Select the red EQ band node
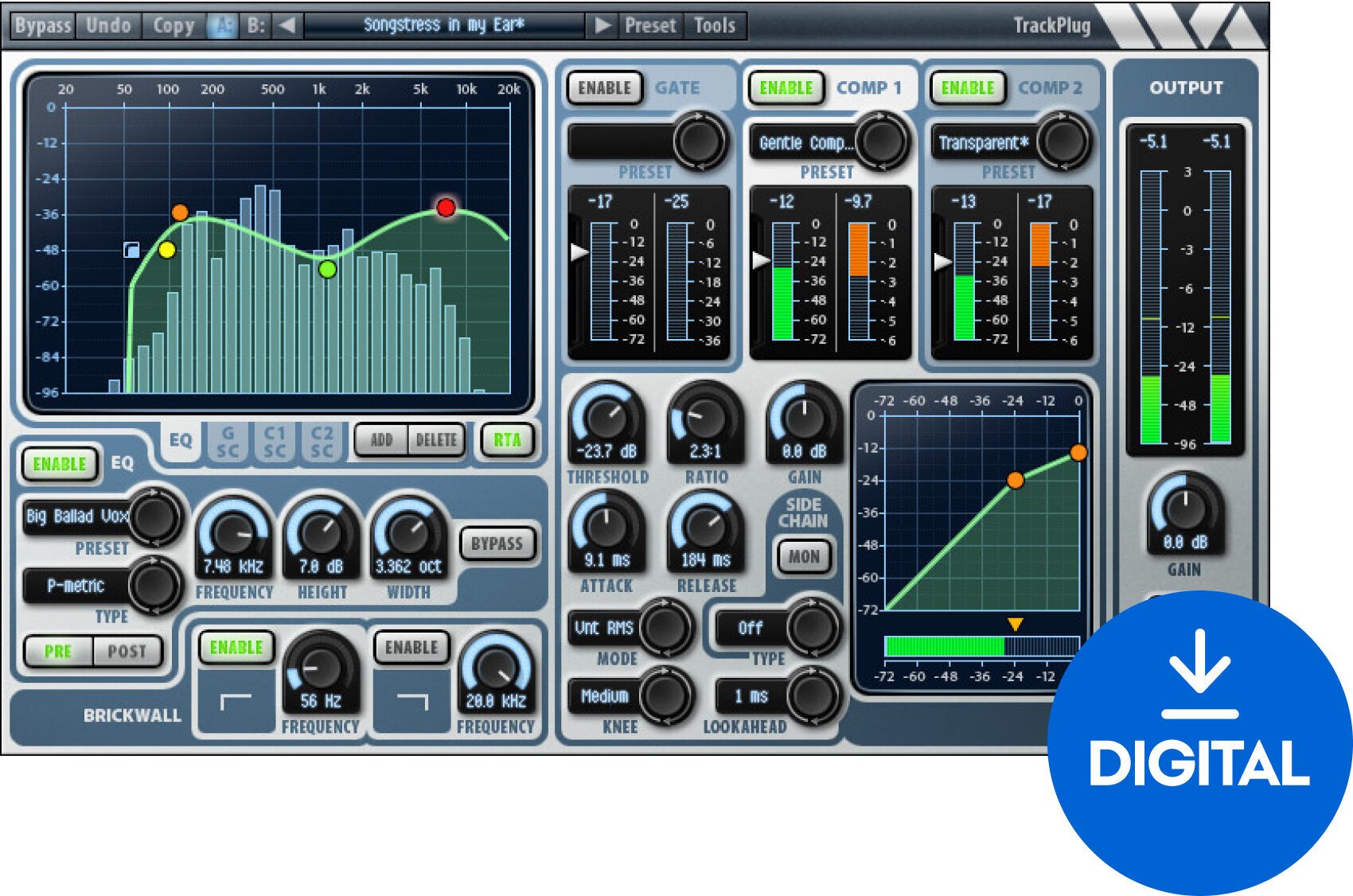The width and height of the screenshot is (1353, 896). click(x=446, y=208)
